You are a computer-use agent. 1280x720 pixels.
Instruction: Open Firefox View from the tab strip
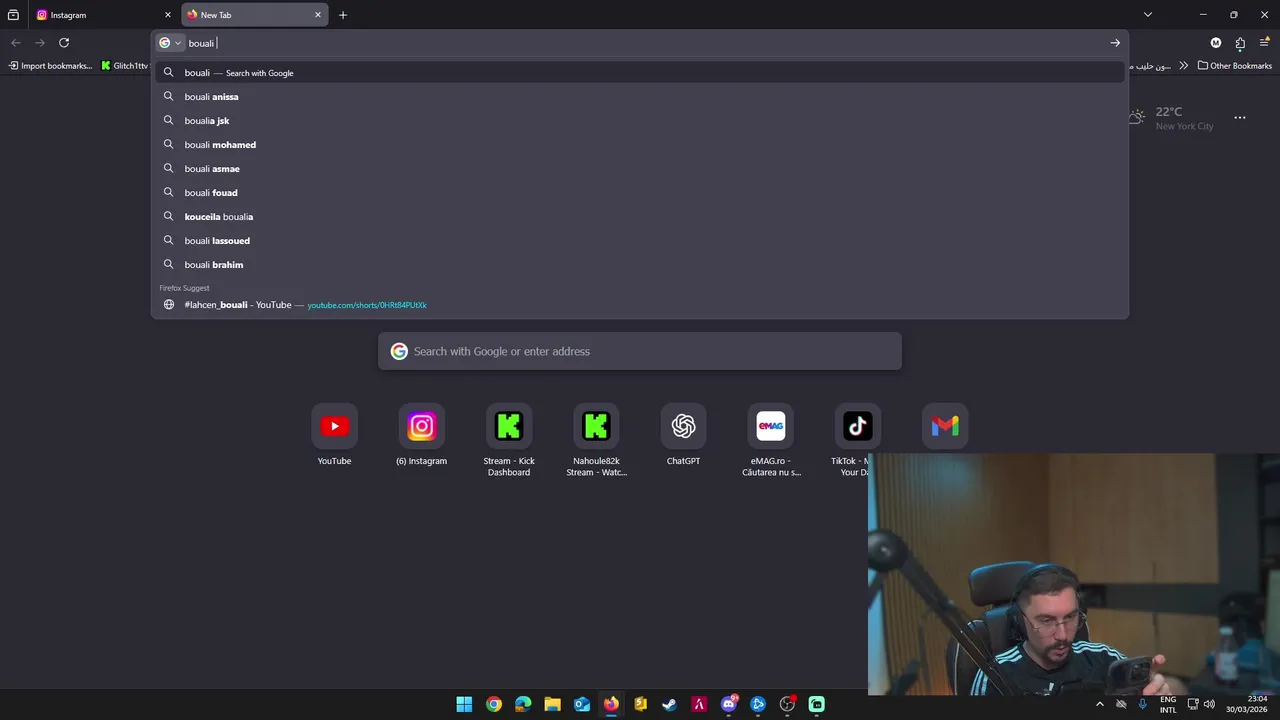click(x=13, y=15)
